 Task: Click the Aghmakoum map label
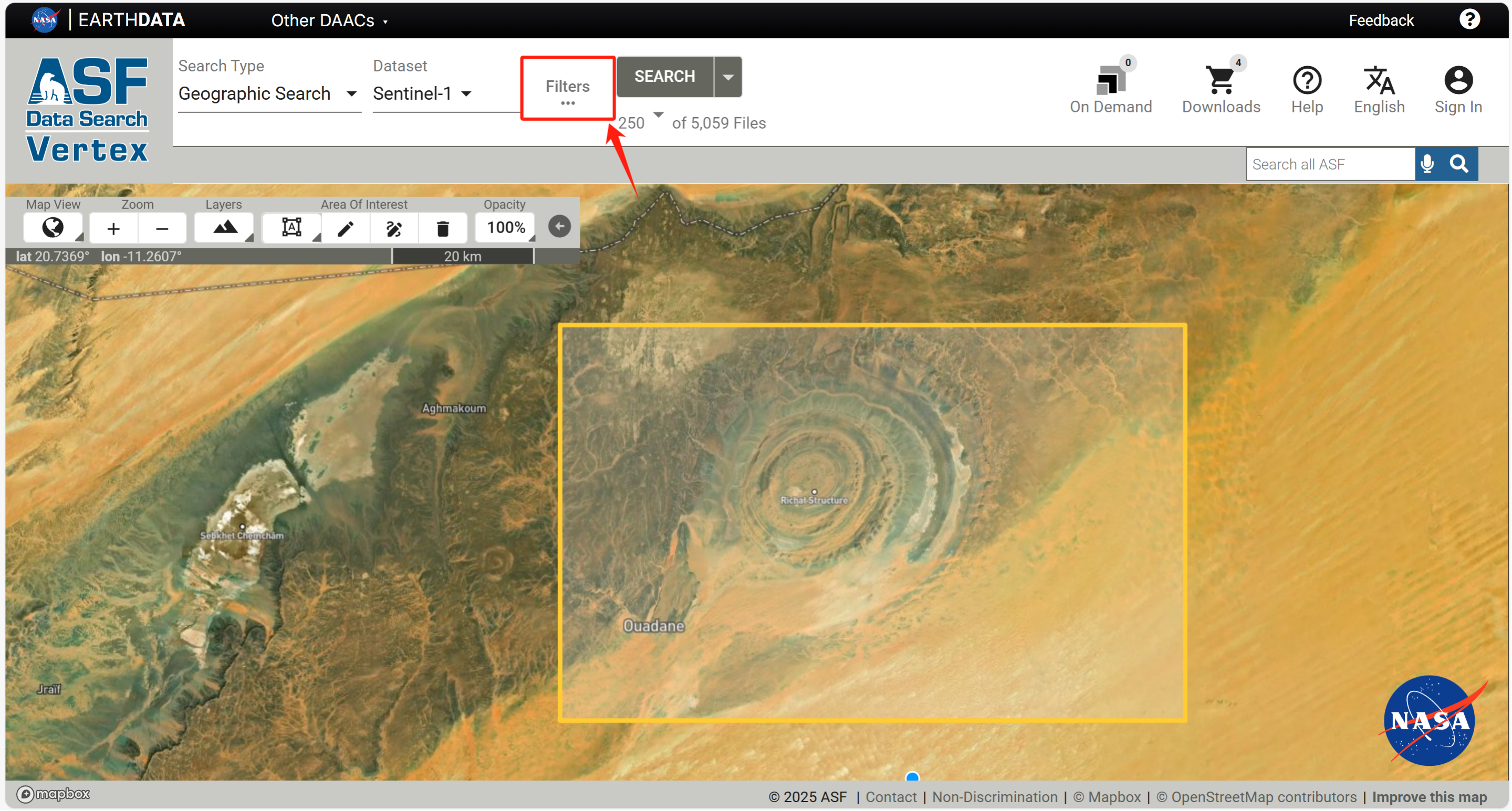tap(454, 408)
